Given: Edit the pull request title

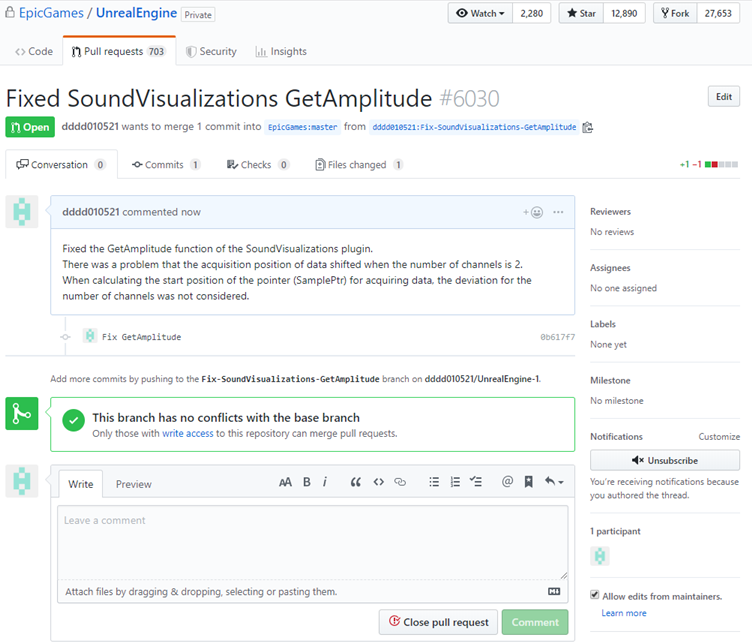Looking at the screenshot, I should (x=724, y=96).
